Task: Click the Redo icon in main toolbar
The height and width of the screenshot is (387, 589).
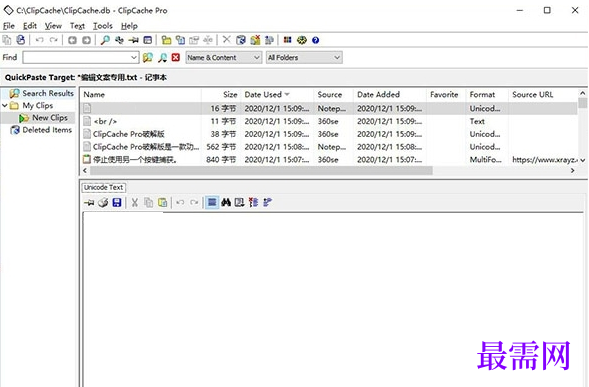Action: (x=54, y=40)
